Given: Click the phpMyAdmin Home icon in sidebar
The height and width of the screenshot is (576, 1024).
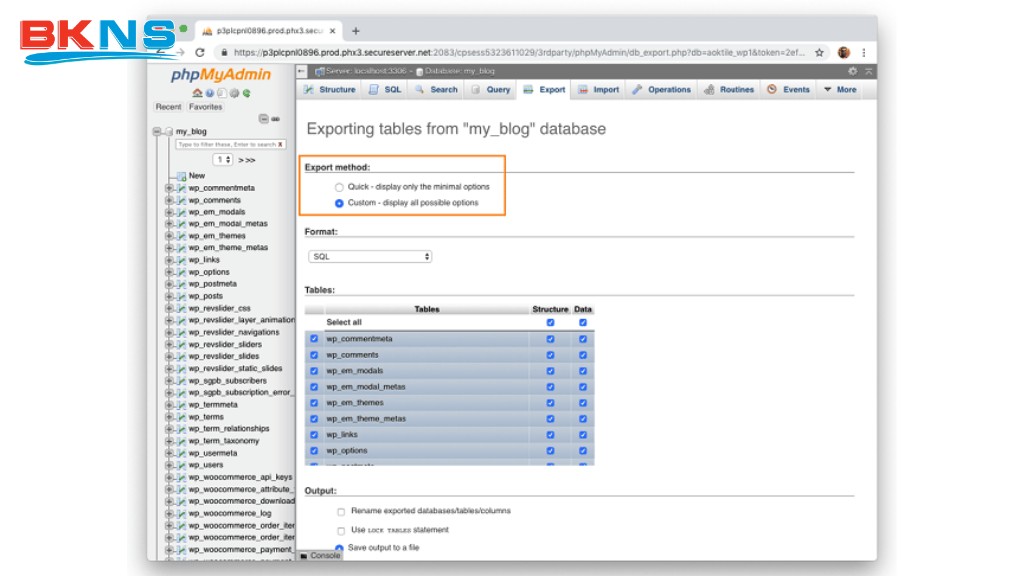Looking at the screenshot, I should pos(197,93).
